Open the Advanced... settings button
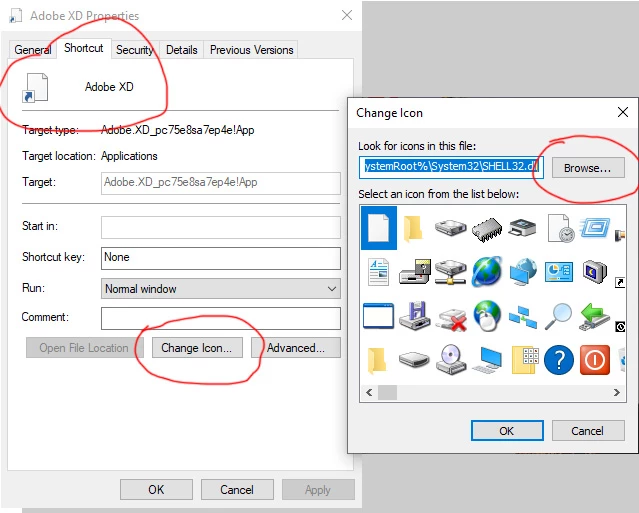This screenshot has width=639, height=513. tap(295, 348)
